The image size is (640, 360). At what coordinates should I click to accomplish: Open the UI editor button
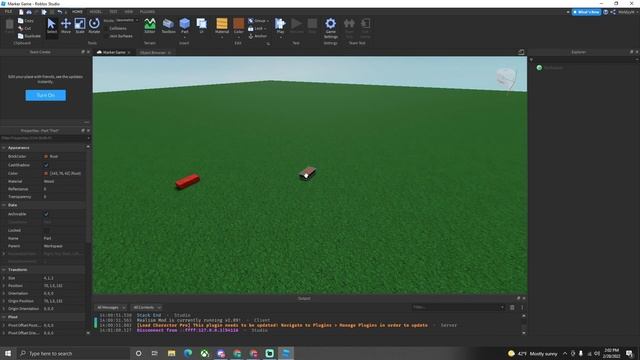(202, 26)
